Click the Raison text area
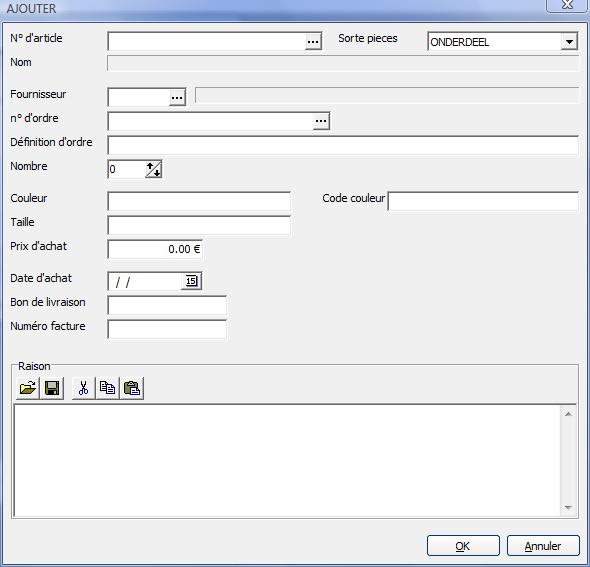 pos(287,461)
